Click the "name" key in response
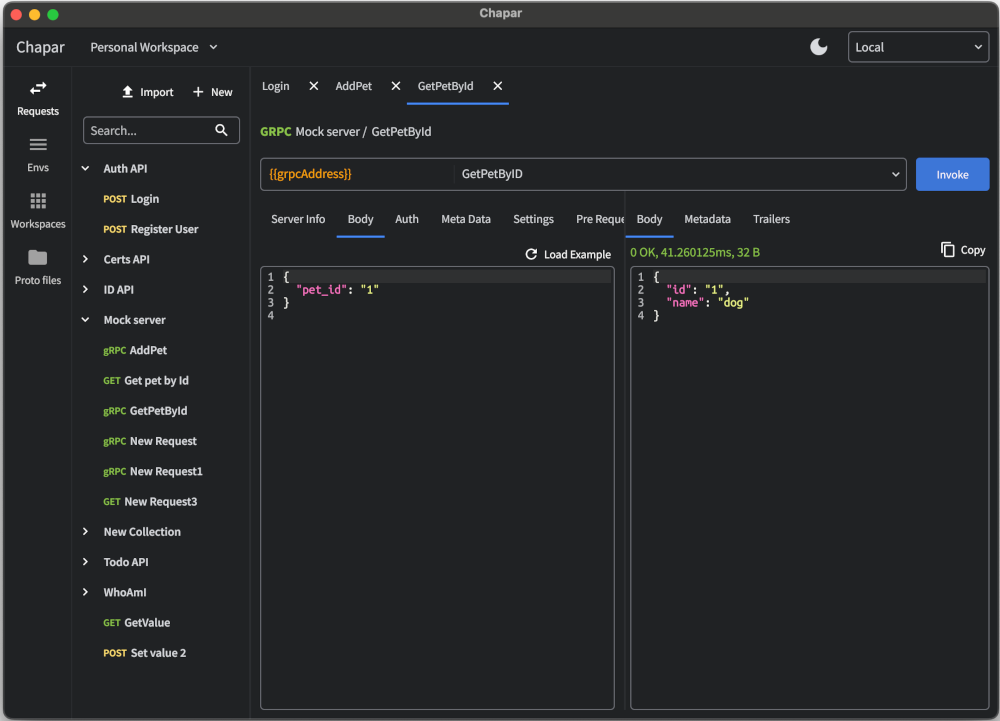 (685, 302)
